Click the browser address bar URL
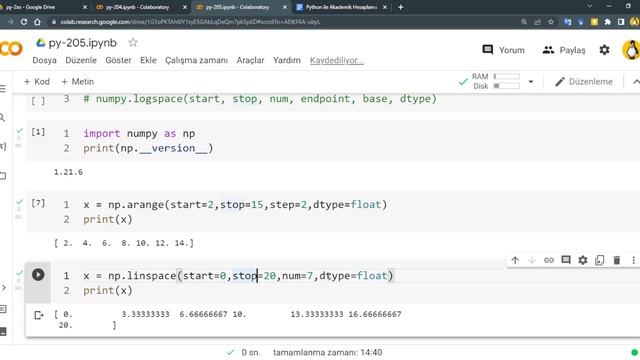The width and height of the screenshot is (640, 360). click(x=190, y=22)
